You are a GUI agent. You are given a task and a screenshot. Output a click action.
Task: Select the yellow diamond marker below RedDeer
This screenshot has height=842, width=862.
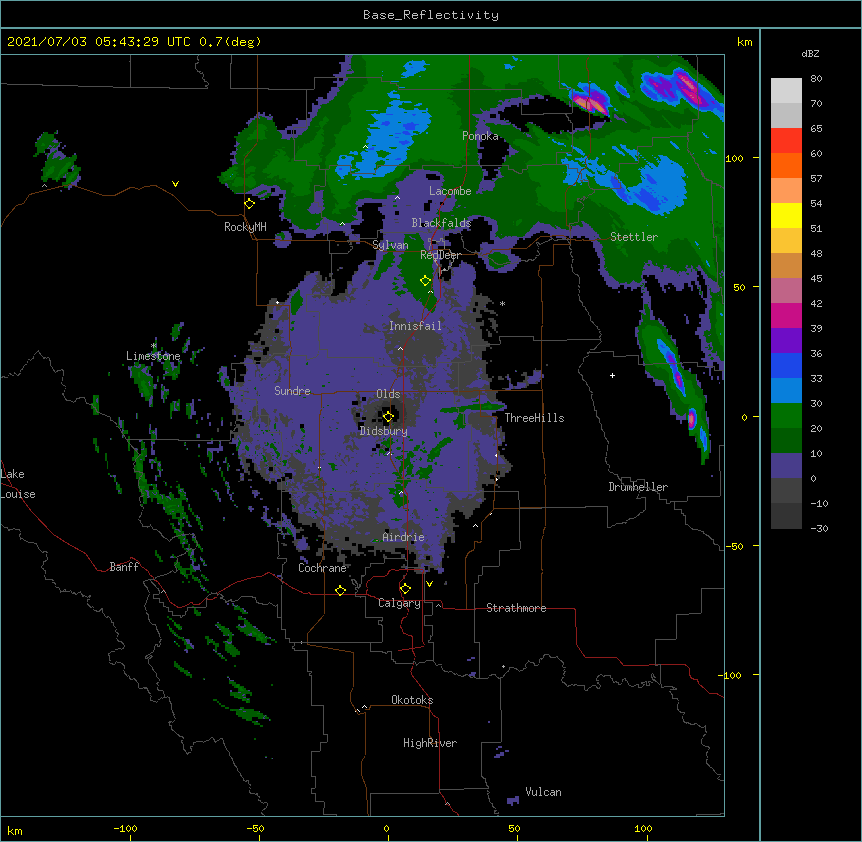click(x=425, y=281)
